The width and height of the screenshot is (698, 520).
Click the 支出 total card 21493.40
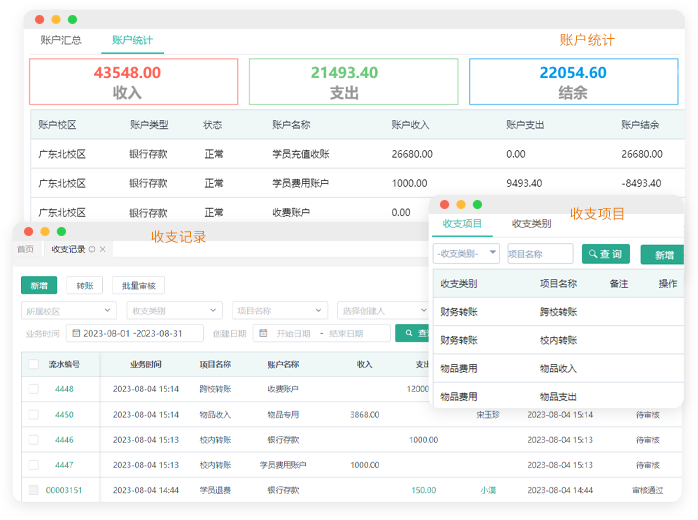point(353,82)
